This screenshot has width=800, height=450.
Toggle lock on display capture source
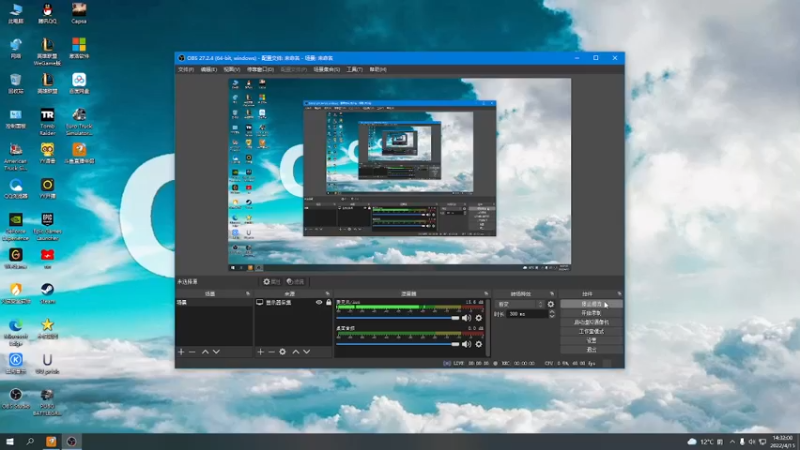[x=328, y=303]
